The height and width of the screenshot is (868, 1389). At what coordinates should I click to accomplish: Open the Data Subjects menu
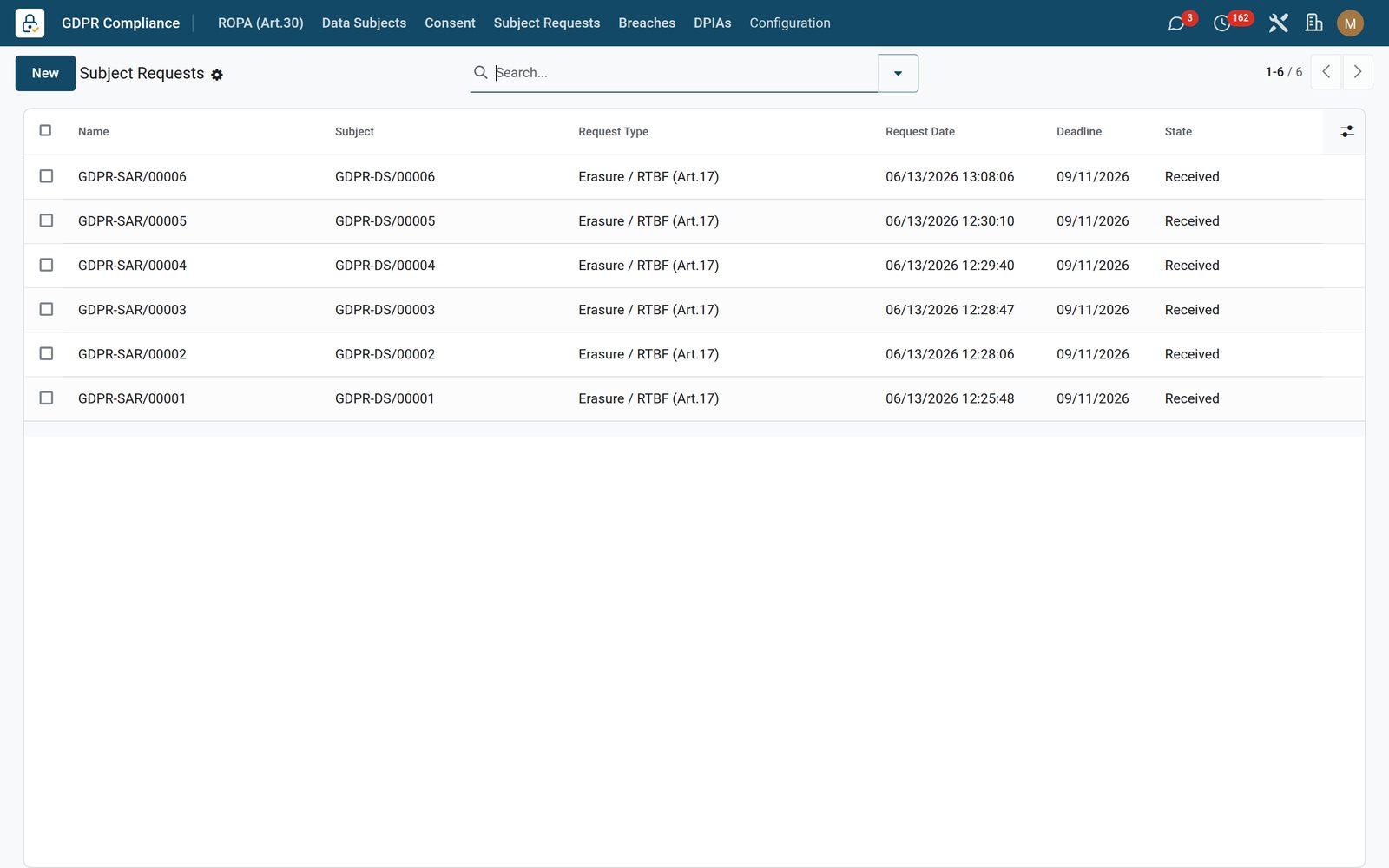coord(364,23)
